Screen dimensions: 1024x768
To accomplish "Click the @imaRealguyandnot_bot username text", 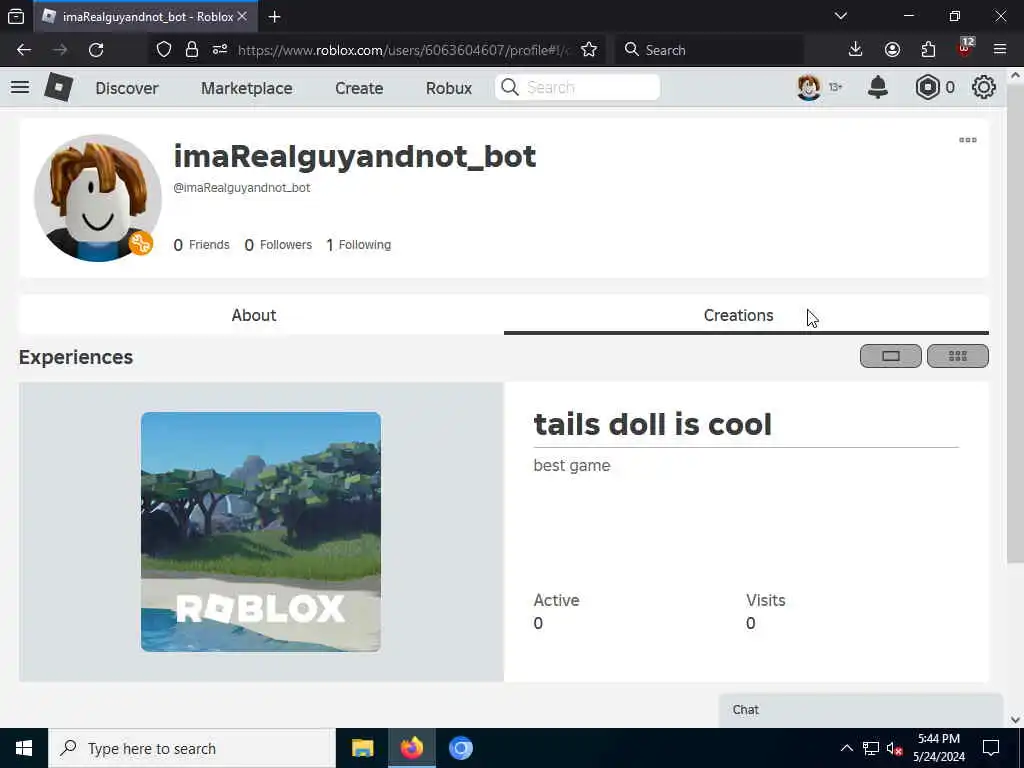I will point(242,188).
